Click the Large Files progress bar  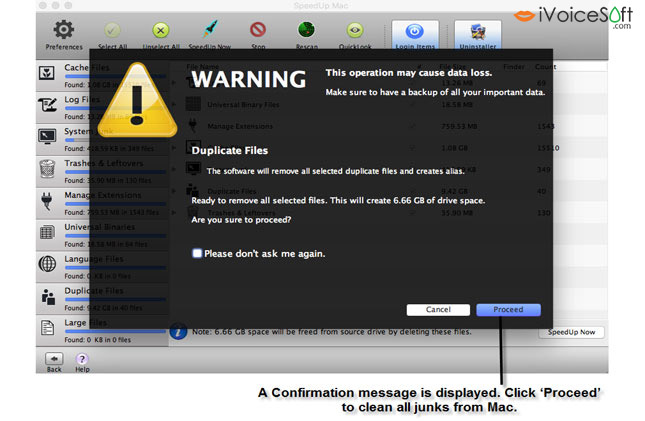[x=115, y=331]
